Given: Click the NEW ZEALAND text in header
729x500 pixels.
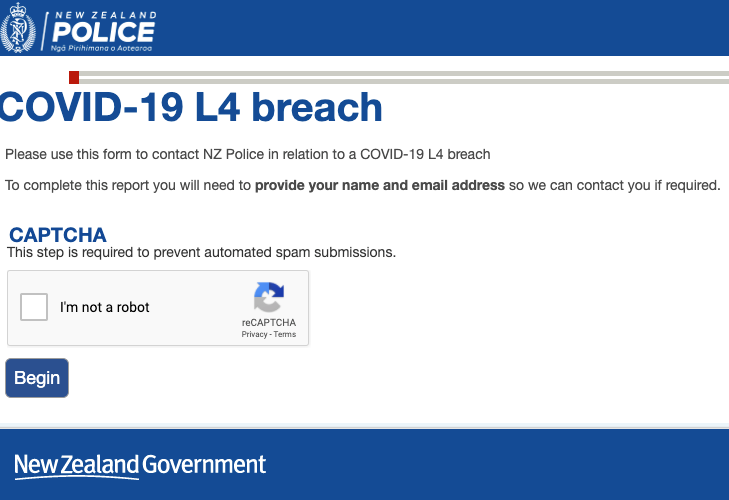Looking at the screenshot, I should click(106, 15).
